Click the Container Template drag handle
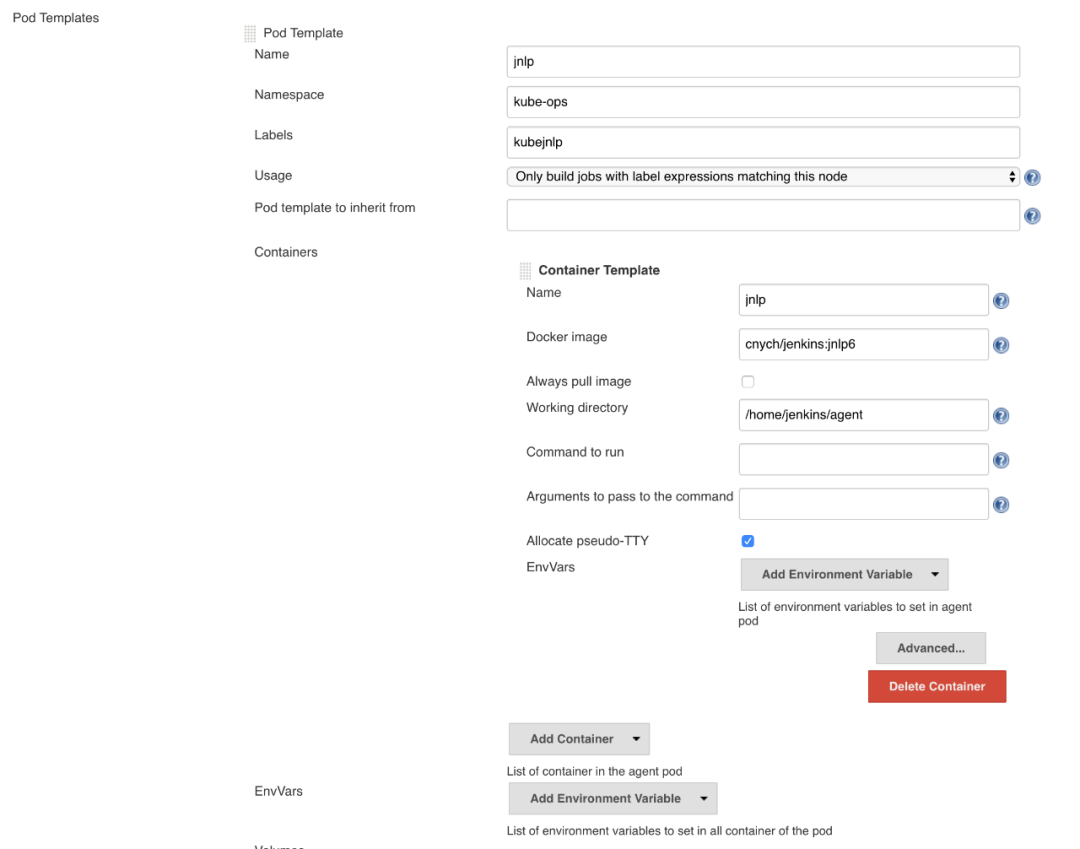The height and width of the screenshot is (849, 1080). coord(526,271)
